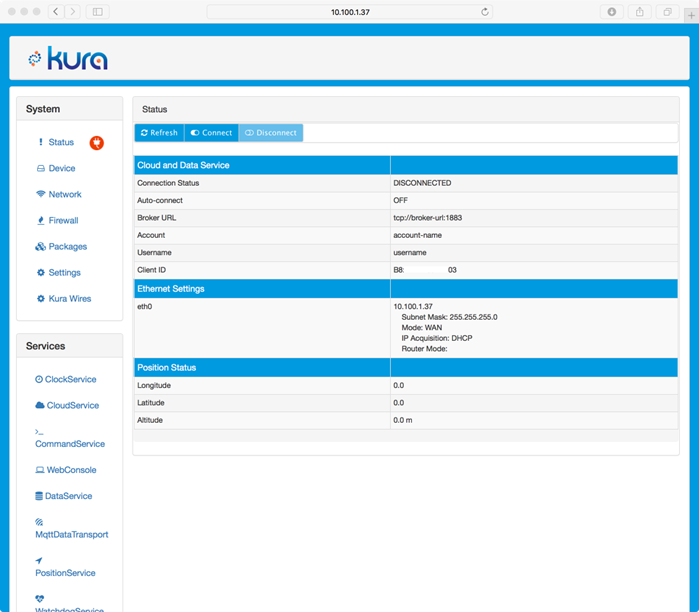
Task: Click the CommandService terminal prompt icon
Action: (39, 432)
